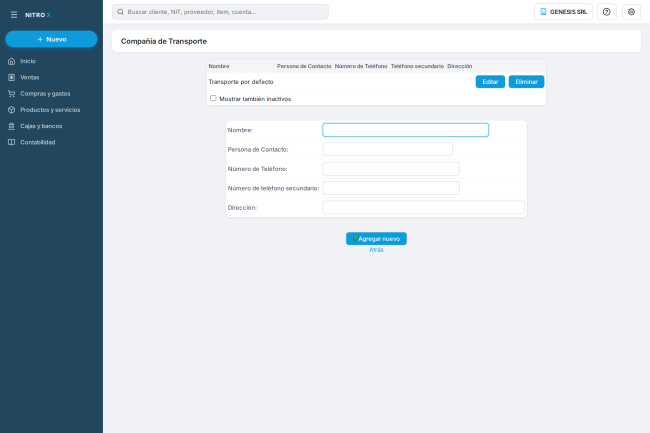The width and height of the screenshot is (650, 433).
Task: Click the GENESIS SRL company icon
Action: pyautogui.click(x=543, y=12)
